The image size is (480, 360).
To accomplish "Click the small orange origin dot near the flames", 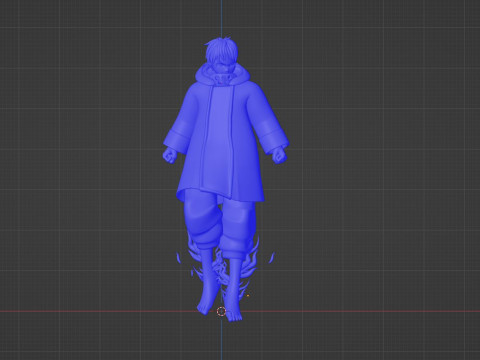I will tap(248, 295).
